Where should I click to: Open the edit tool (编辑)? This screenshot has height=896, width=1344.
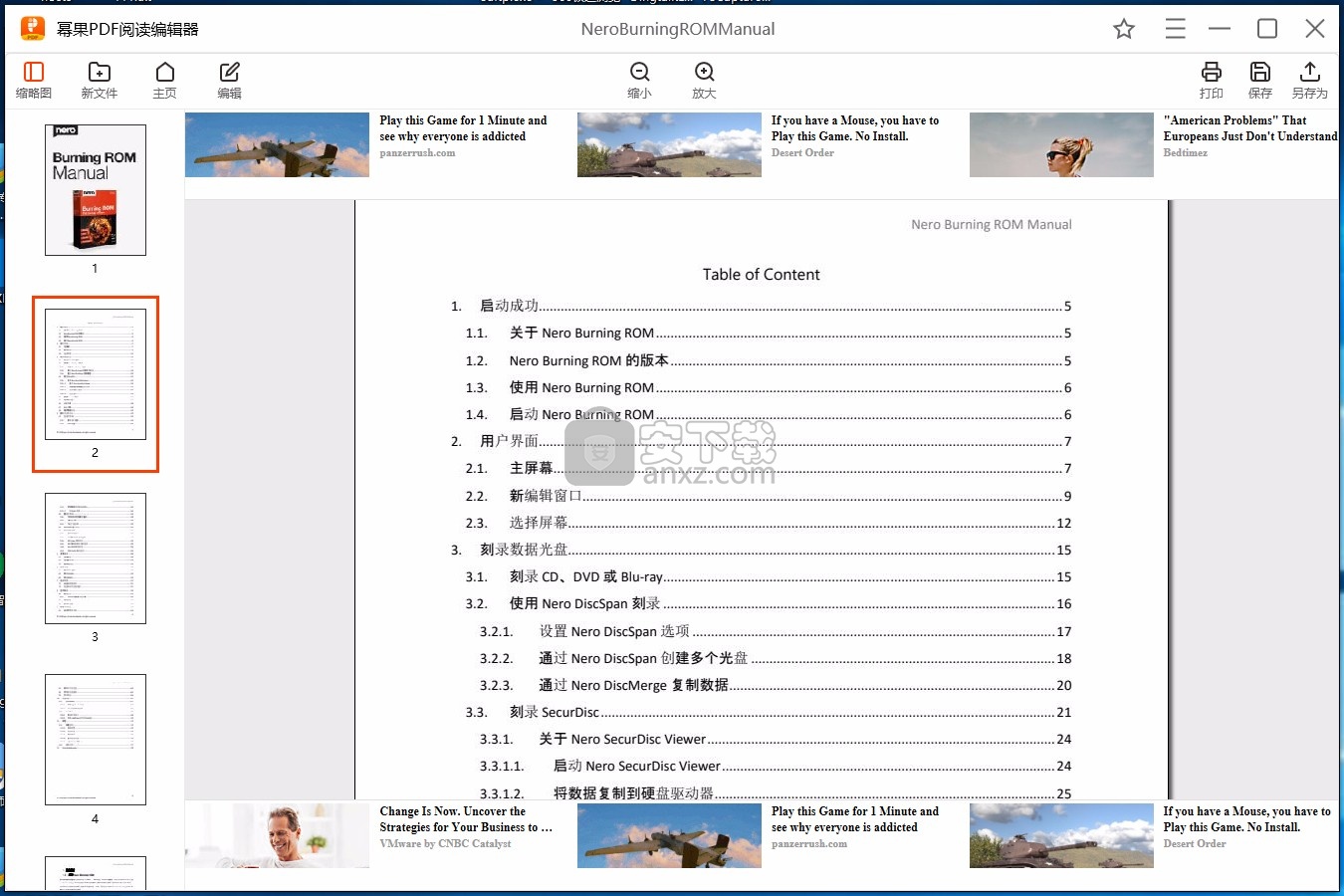tap(229, 80)
